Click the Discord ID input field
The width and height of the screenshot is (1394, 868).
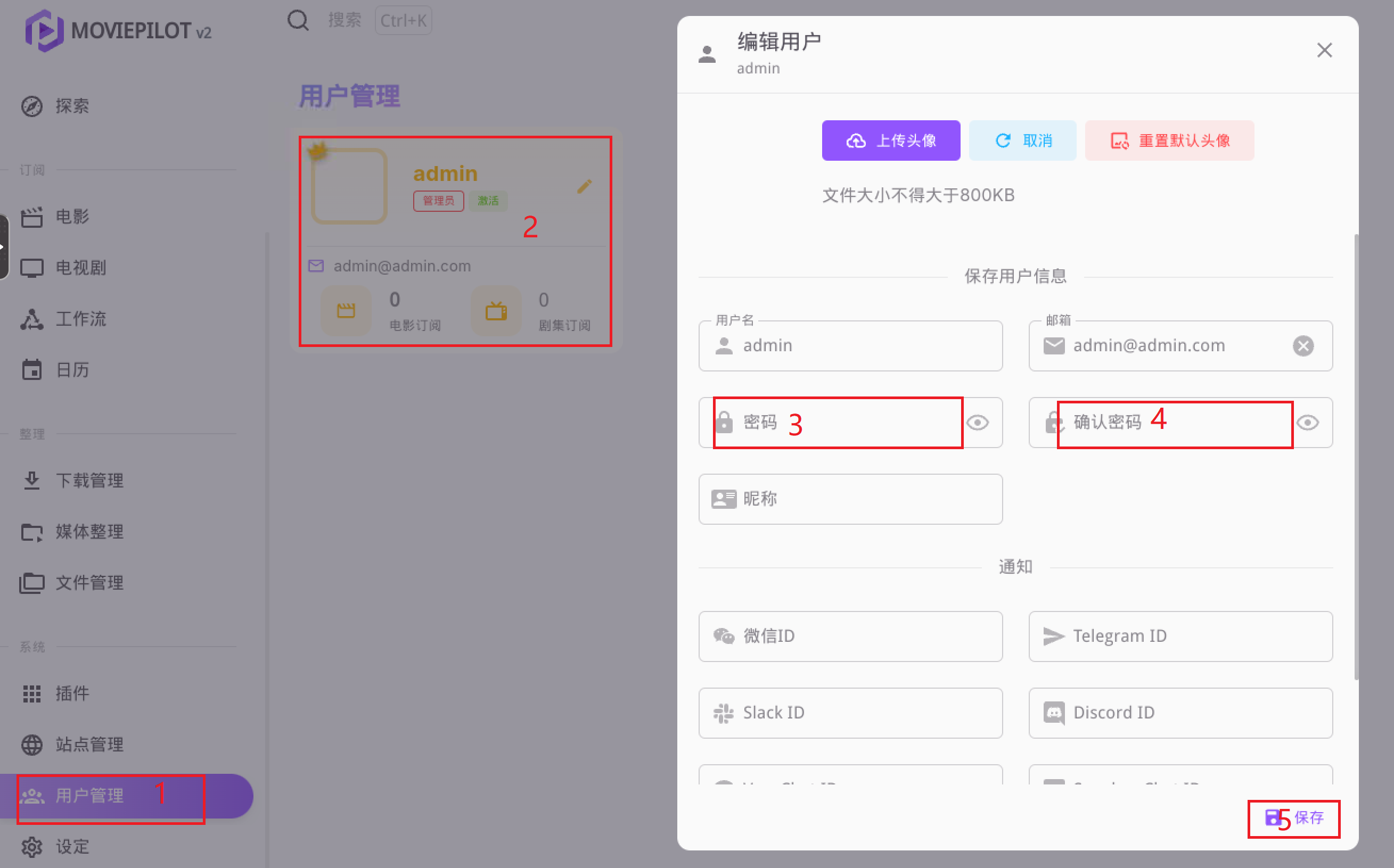coord(1181,713)
